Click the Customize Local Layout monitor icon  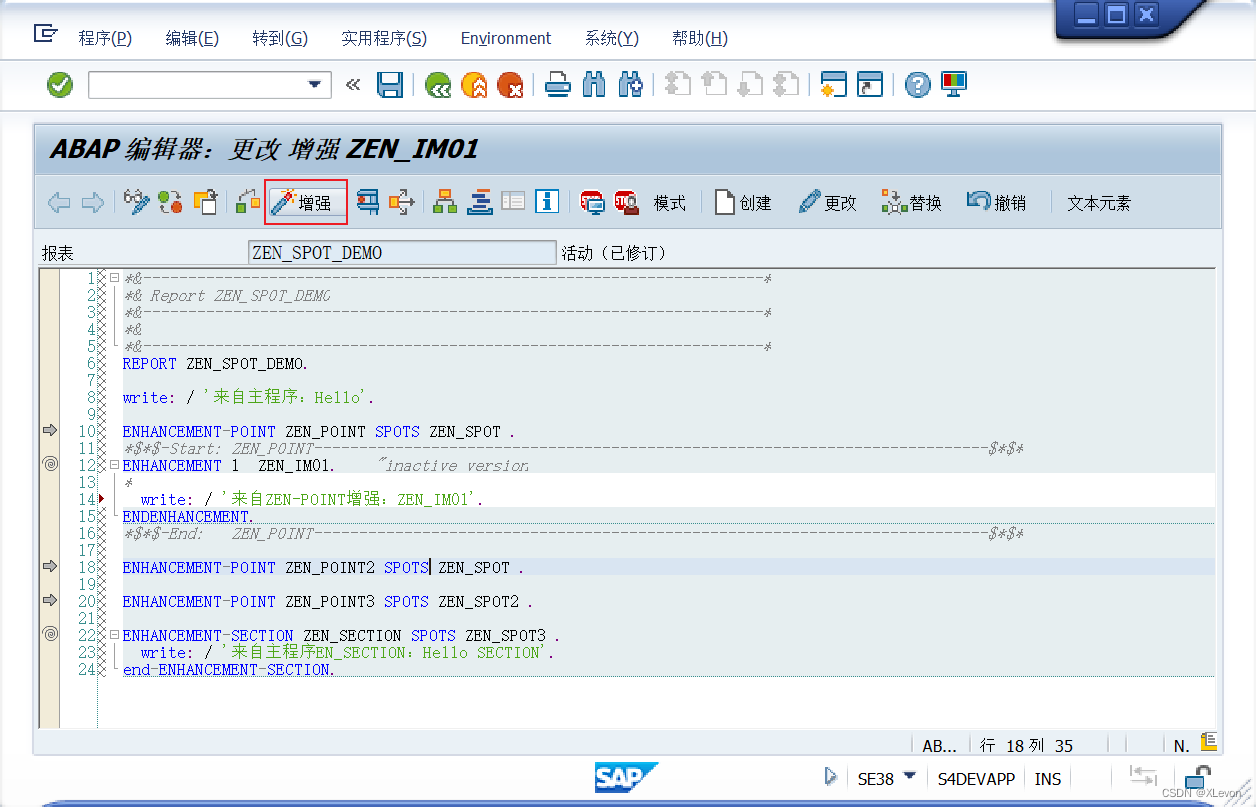952,85
